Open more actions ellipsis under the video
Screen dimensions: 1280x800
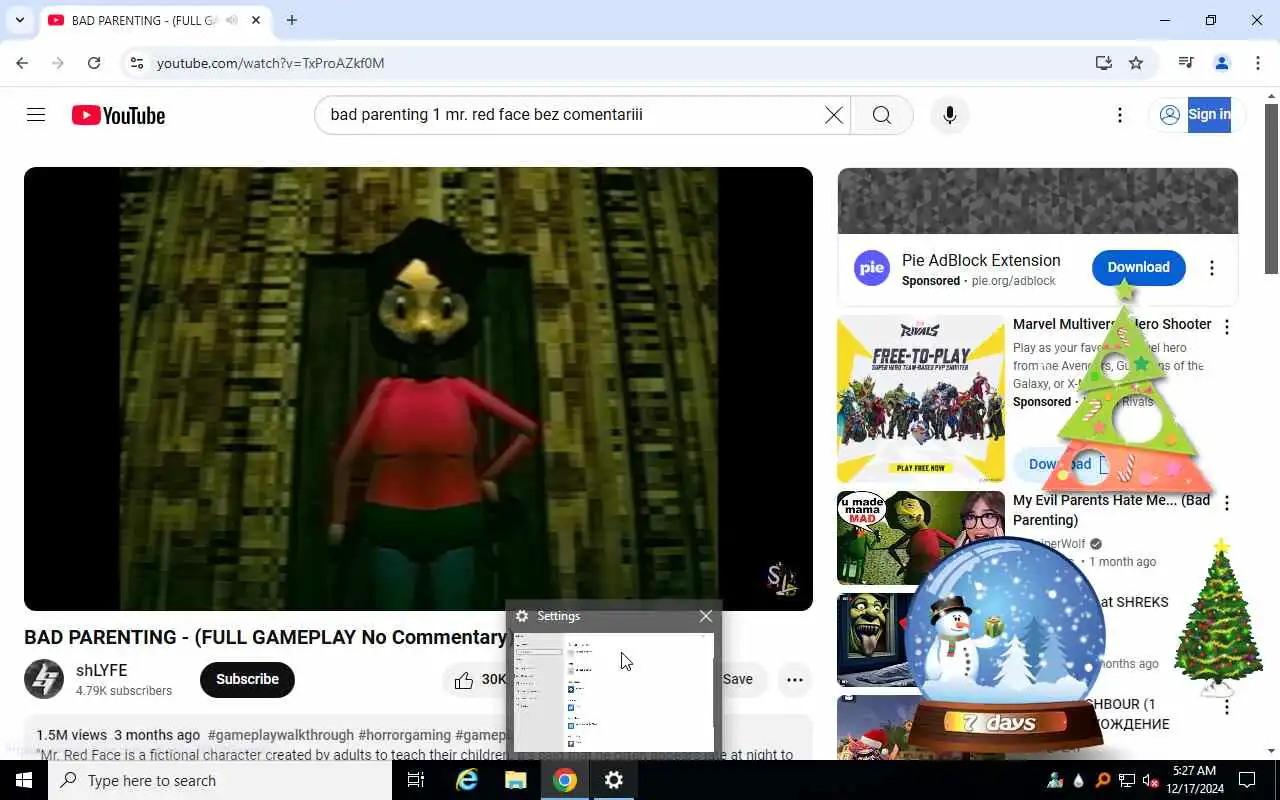795,679
